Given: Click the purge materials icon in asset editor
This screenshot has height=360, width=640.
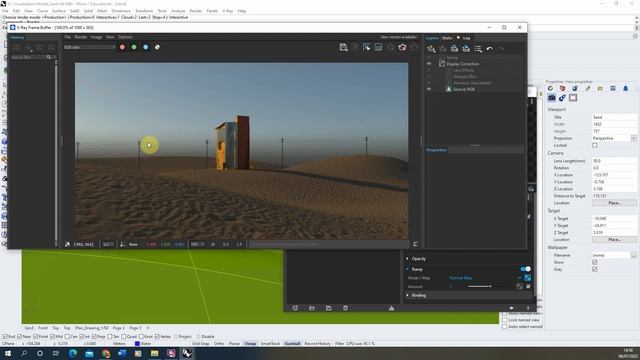Looking at the screenshot, I should (x=295, y=308).
